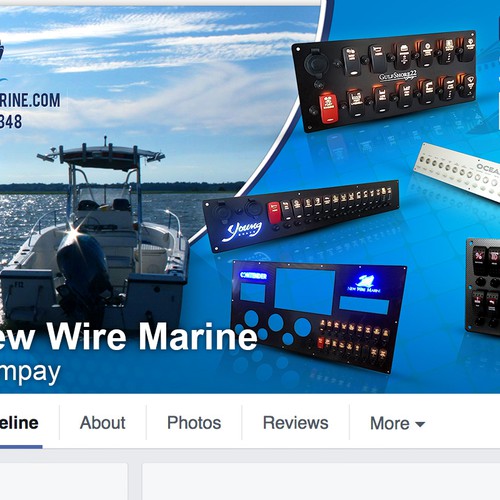Click the website address text in cover
This screenshot has height=500, width=500.
pyautogui.click(x=30, y=100)
